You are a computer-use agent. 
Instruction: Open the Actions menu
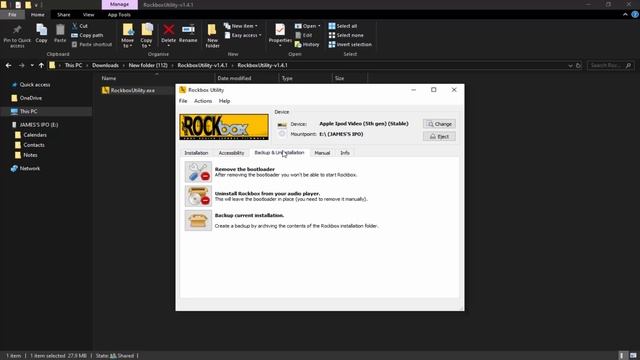[x=203, y=101]
